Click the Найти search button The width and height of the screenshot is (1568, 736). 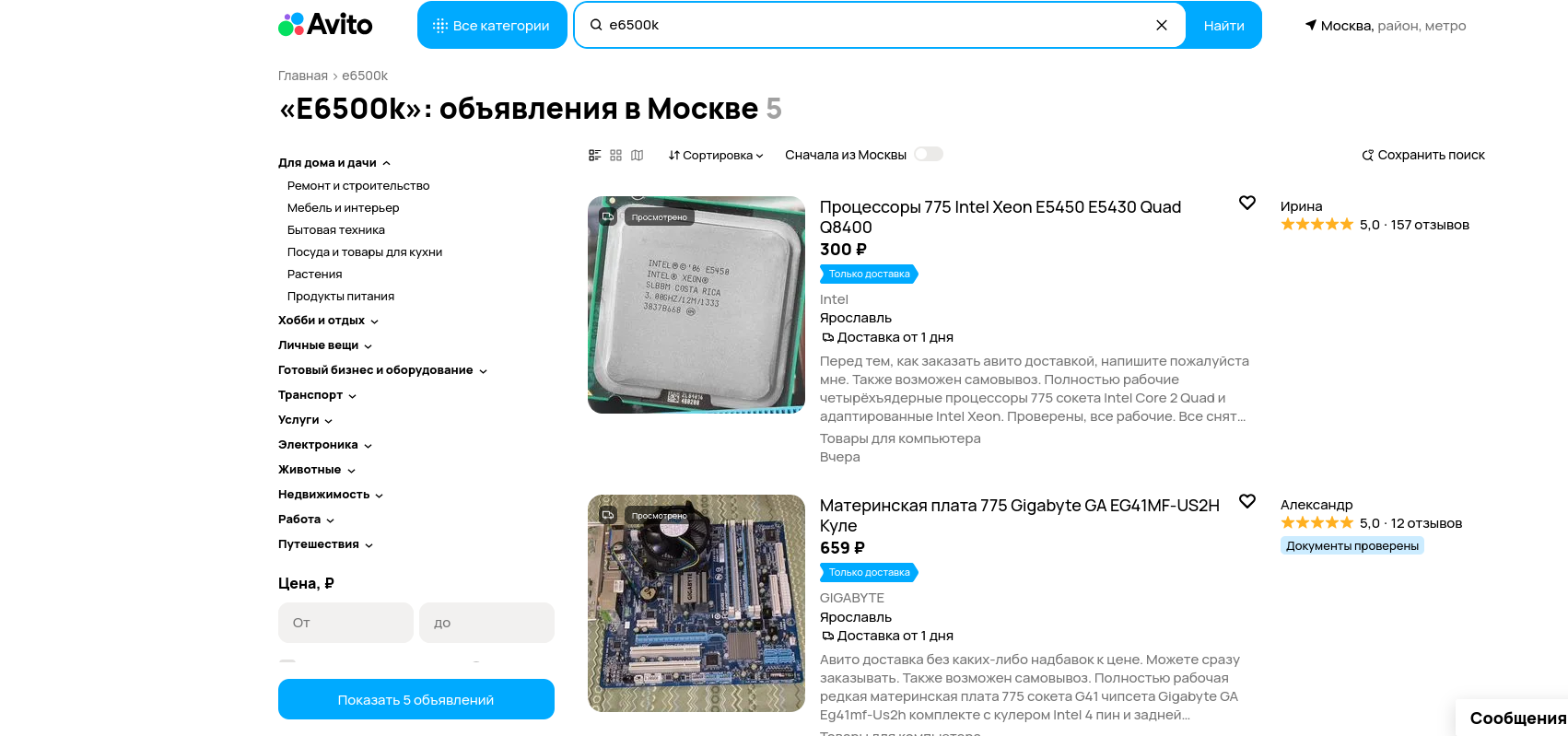pos(1223,25)
